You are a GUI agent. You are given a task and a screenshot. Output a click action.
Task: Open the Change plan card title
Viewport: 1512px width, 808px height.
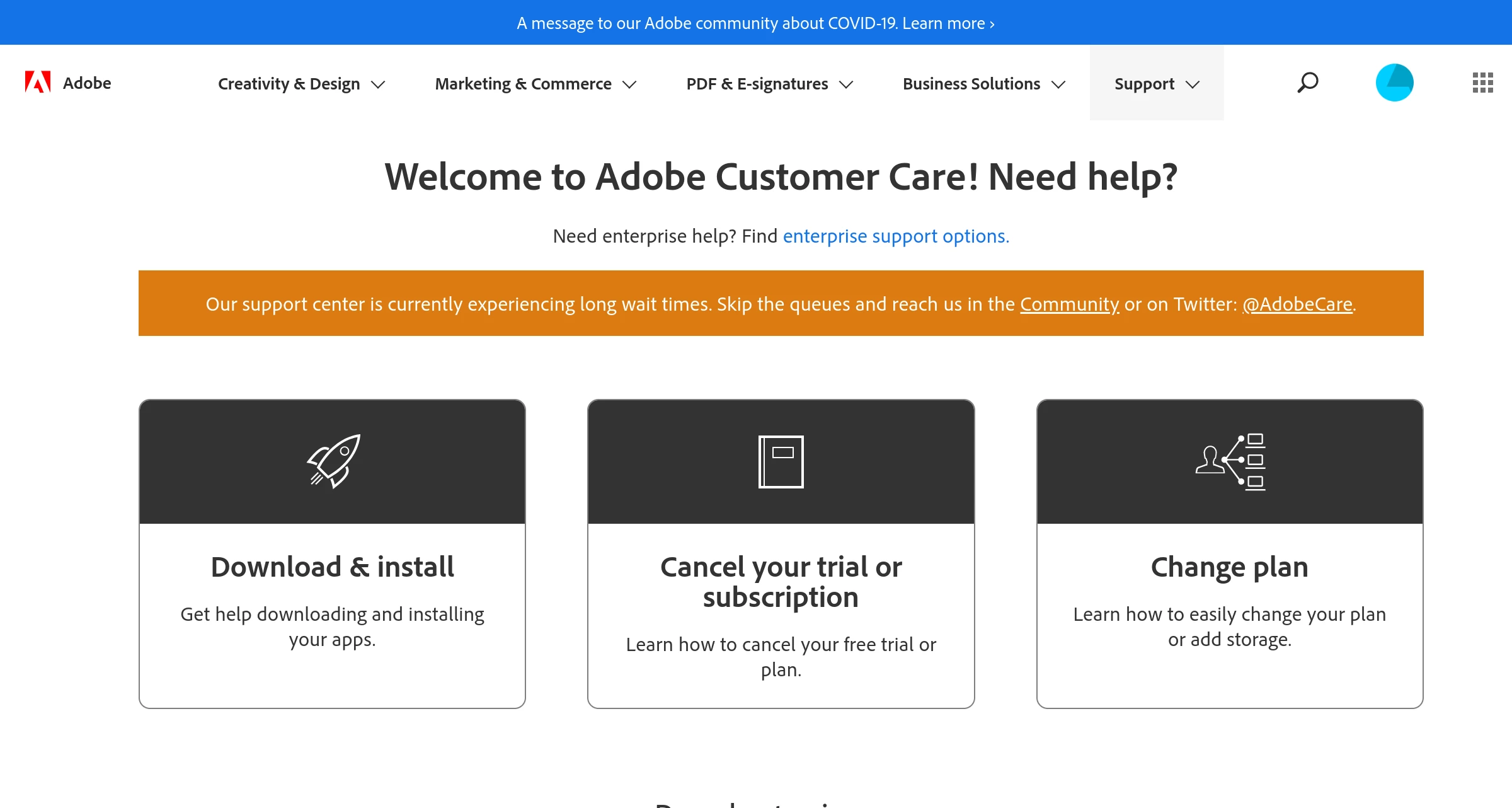[x=1229, y=567]
